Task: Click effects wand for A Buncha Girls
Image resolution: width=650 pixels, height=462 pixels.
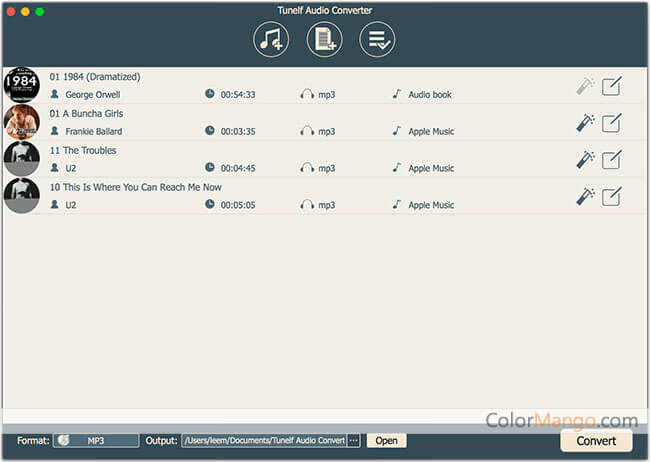Action: [x=585, y=123]
